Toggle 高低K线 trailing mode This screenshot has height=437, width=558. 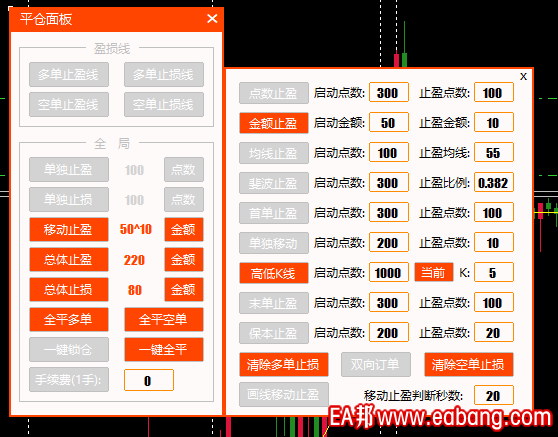click(274, 273)
